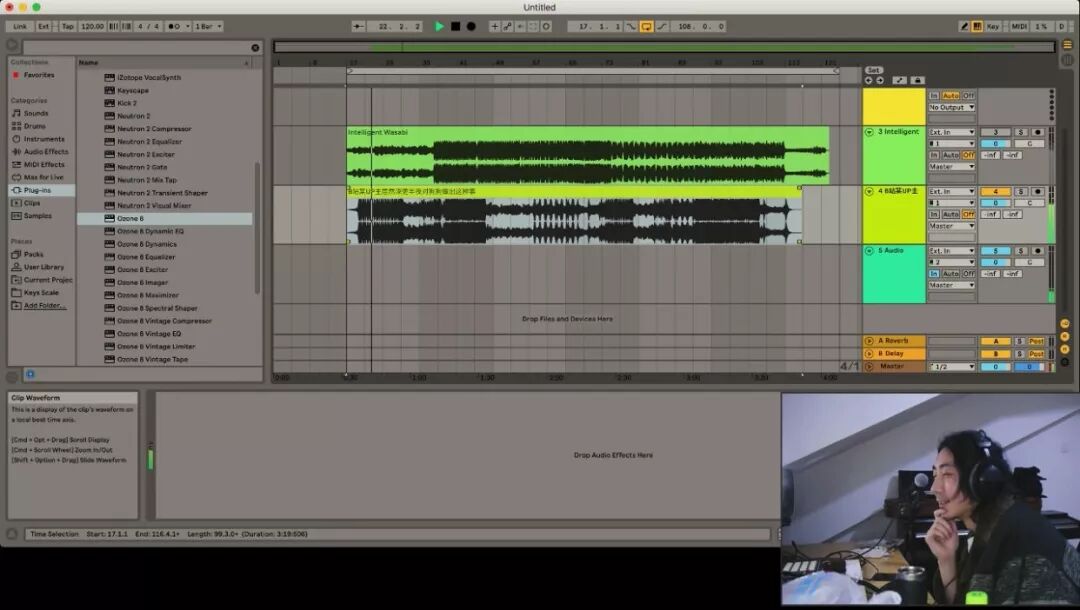Toggle the highlighted Loop switch
1080x610 pixels.
coord(646,26)
